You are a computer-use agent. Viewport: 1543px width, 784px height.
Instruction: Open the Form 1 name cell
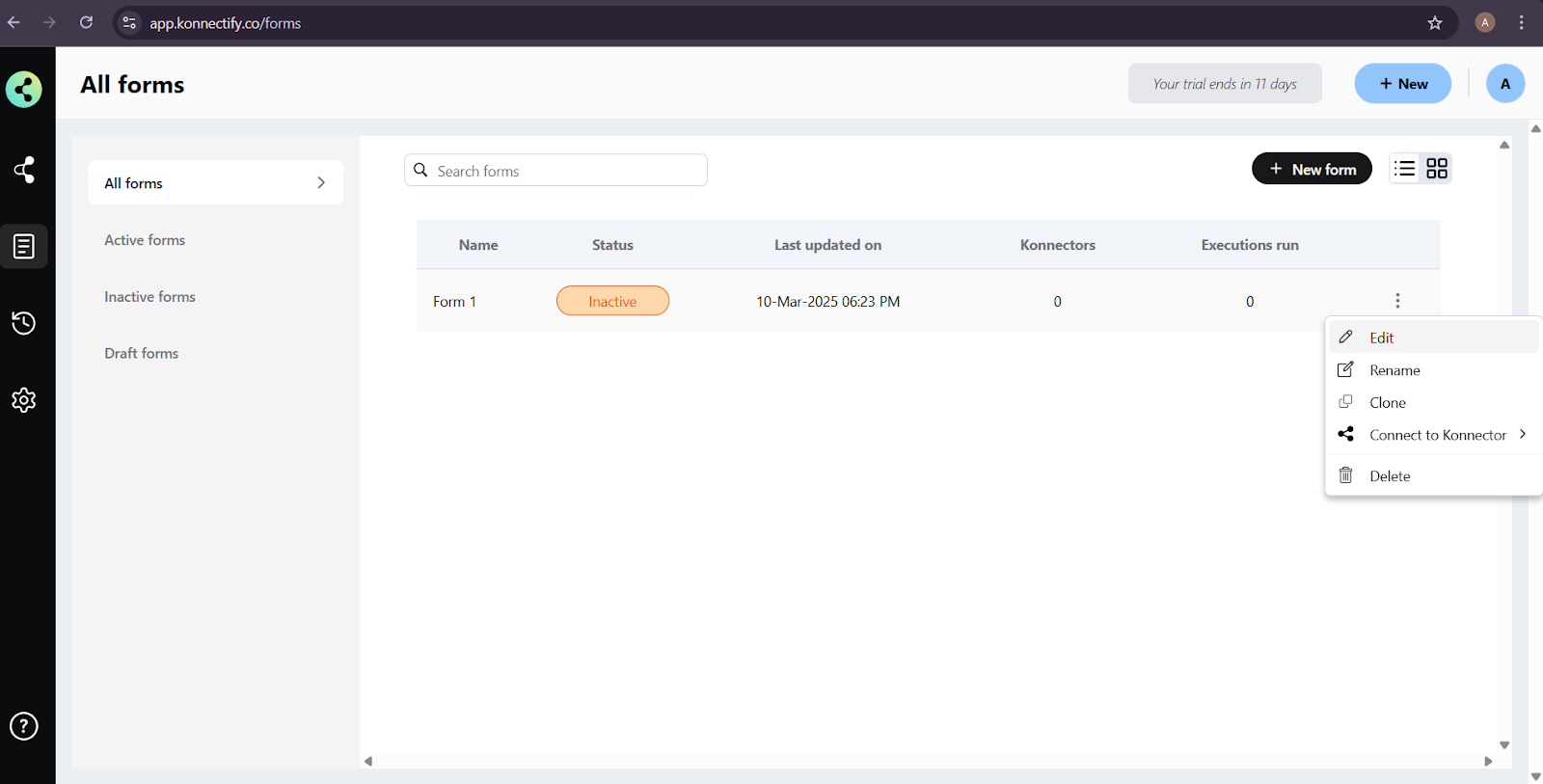[x=454, y=302]
